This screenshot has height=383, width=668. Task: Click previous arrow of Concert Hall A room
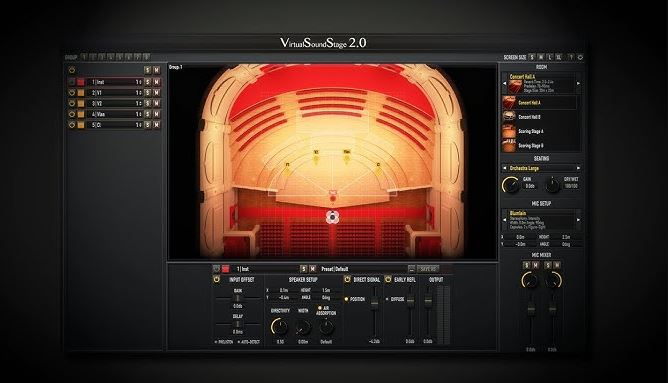pyautogui.click(x=504, y=84)
